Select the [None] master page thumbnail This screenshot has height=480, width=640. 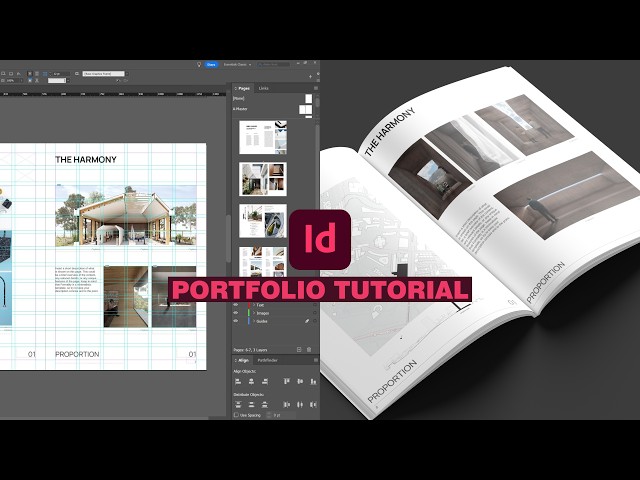(309, 98)
